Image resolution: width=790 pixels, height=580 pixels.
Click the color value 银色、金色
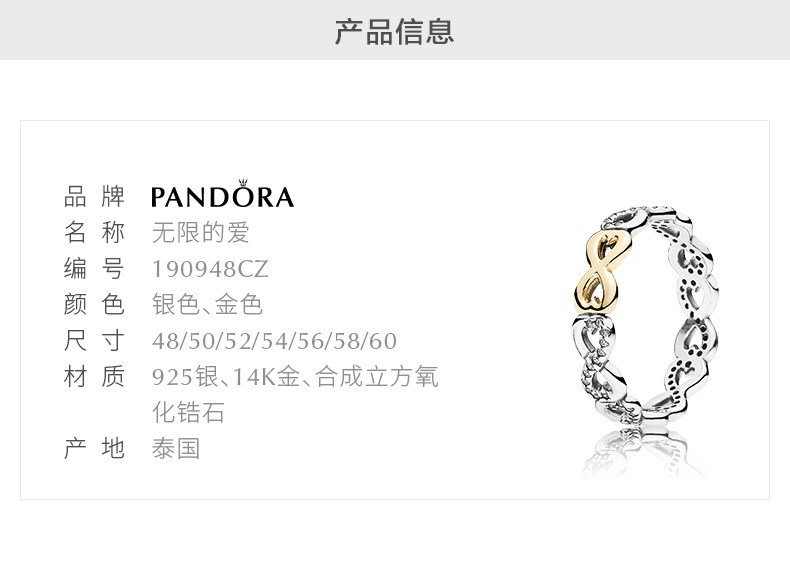207,304
